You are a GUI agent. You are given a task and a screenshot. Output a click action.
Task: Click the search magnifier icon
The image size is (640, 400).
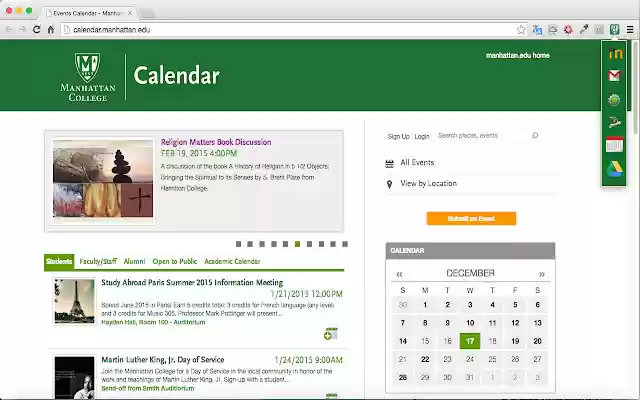click(x=535, y=136)
